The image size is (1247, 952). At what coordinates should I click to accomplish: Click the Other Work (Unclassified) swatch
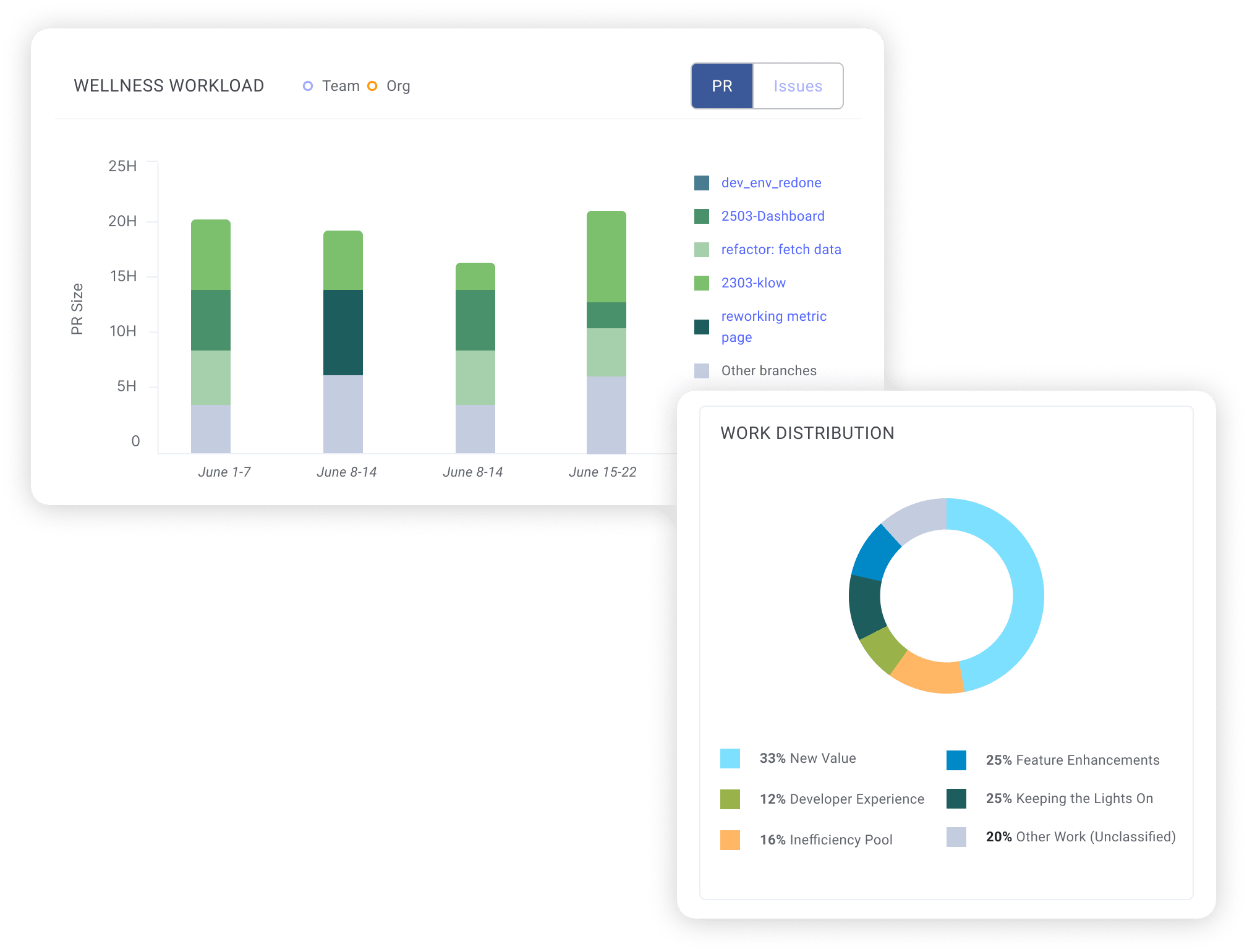tap(956, 837)
